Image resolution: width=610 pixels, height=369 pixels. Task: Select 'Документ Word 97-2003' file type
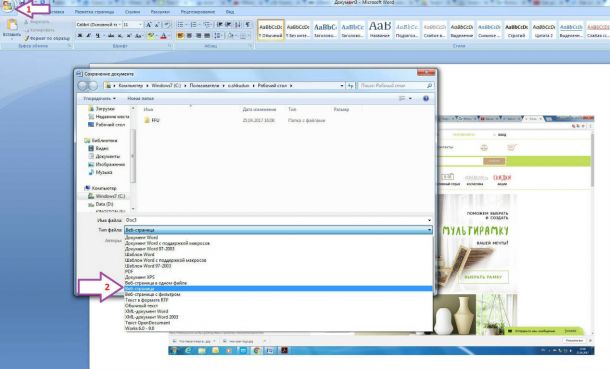pos(149,248)
